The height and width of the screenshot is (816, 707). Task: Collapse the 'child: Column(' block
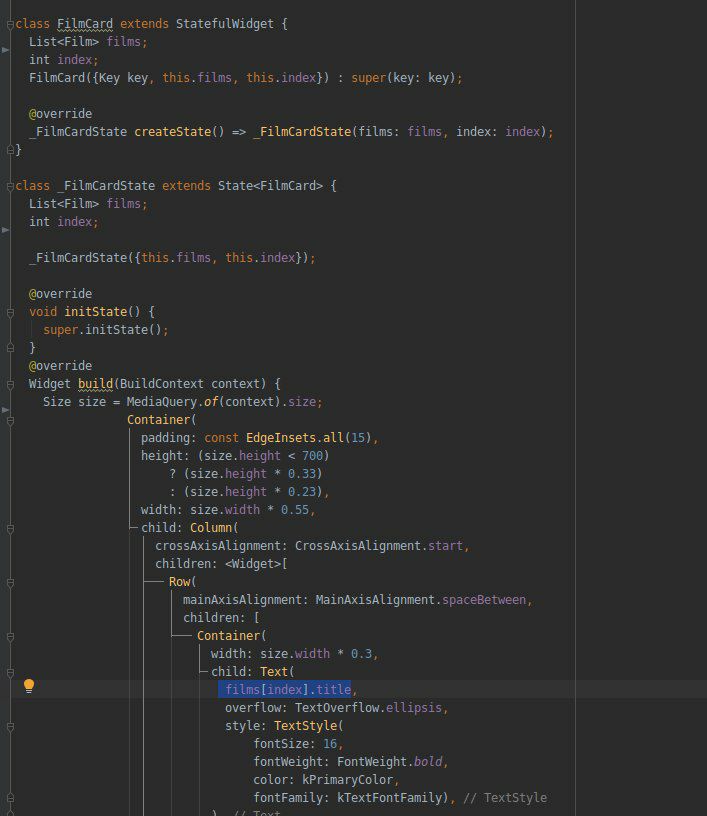[x=10, y=529]
